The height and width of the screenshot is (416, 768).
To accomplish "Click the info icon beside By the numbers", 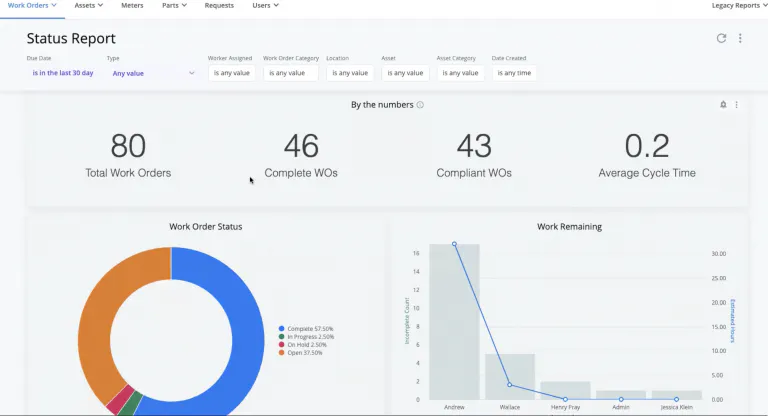I will pos(420,105).
